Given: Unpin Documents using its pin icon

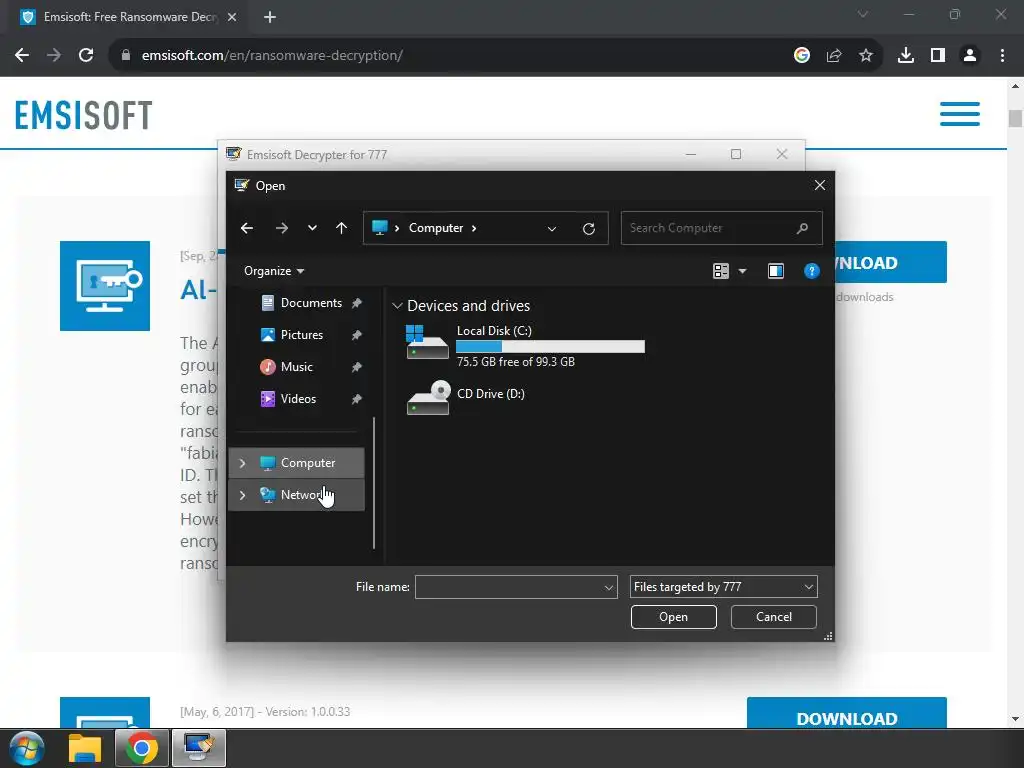Looking at the screenshot, I should click(x=357, y=303).
